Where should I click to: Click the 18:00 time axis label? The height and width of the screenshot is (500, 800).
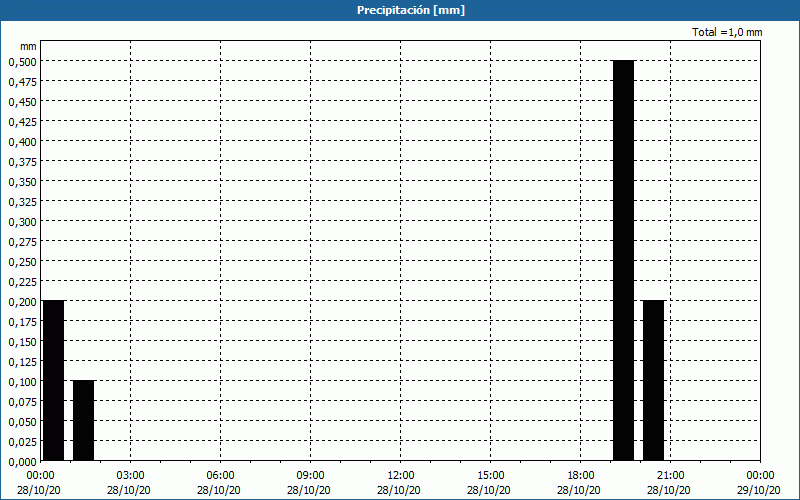pos(581,476)
